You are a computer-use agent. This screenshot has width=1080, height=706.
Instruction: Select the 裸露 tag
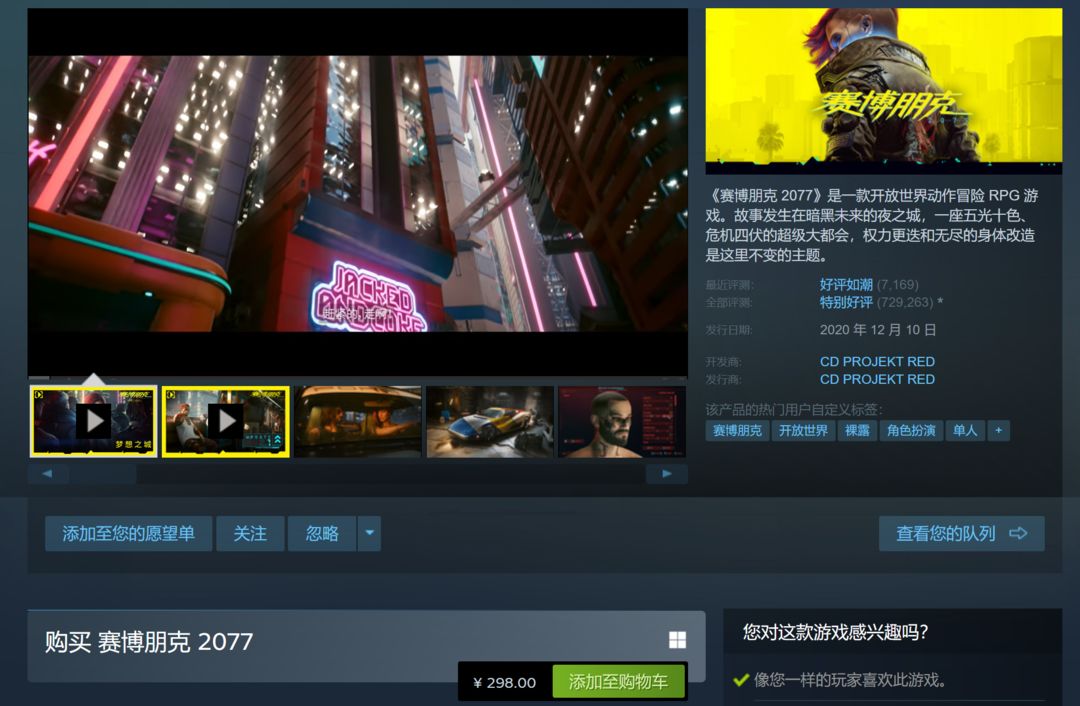pyautogui.click(x=857, y=430)
